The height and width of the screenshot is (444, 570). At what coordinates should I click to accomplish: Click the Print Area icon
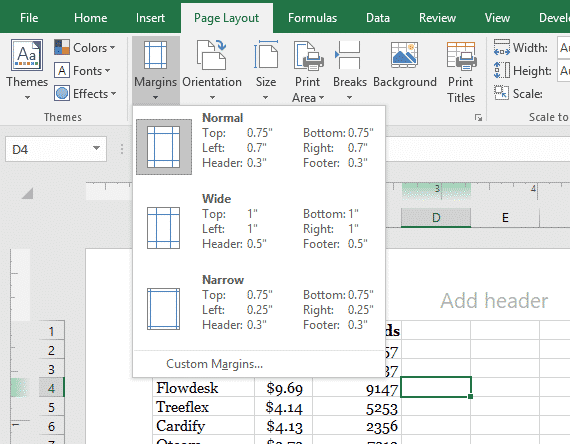308,56
